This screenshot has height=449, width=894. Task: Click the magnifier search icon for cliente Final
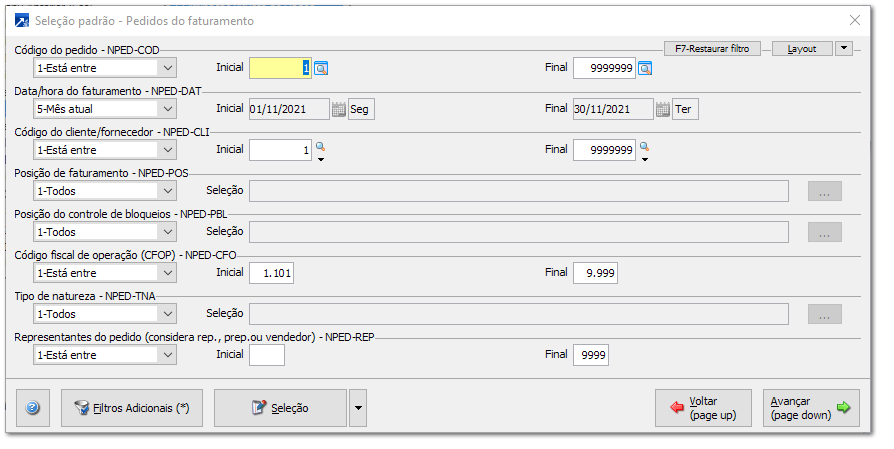coord(645,148)
